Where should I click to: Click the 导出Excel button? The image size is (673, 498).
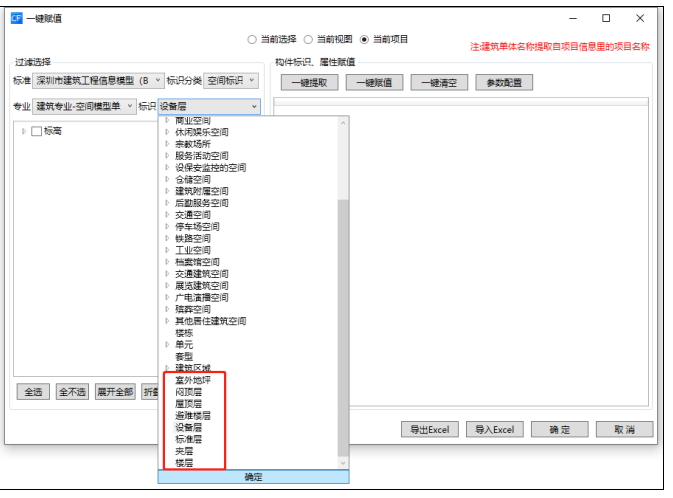click(x=430, y=429)
